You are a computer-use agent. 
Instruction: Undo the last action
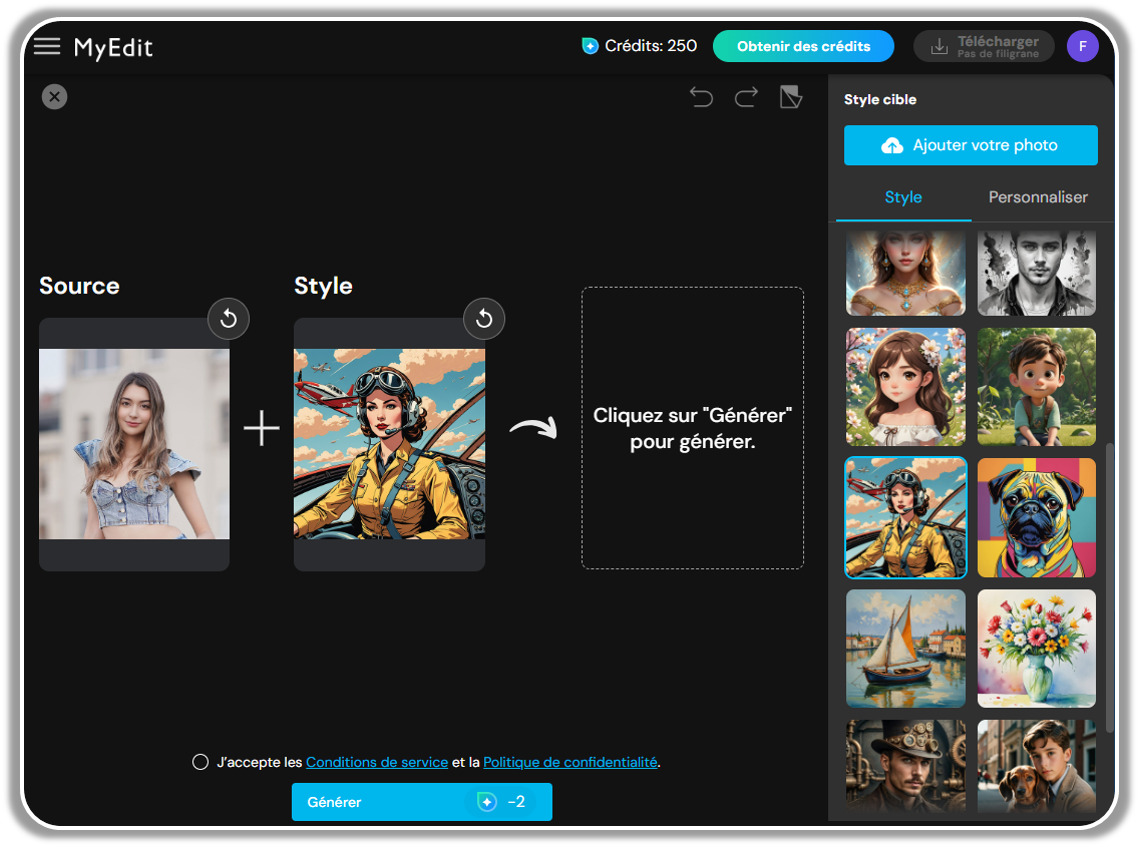pos(701,96)
